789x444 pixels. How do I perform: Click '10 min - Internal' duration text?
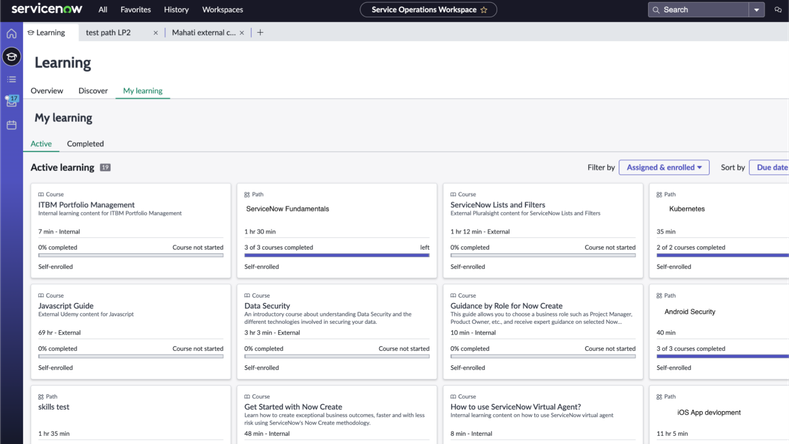[473, 333]
